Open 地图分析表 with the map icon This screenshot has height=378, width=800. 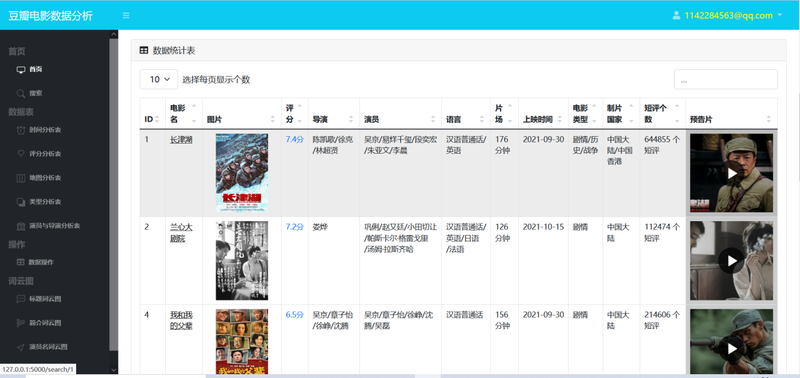39,178
